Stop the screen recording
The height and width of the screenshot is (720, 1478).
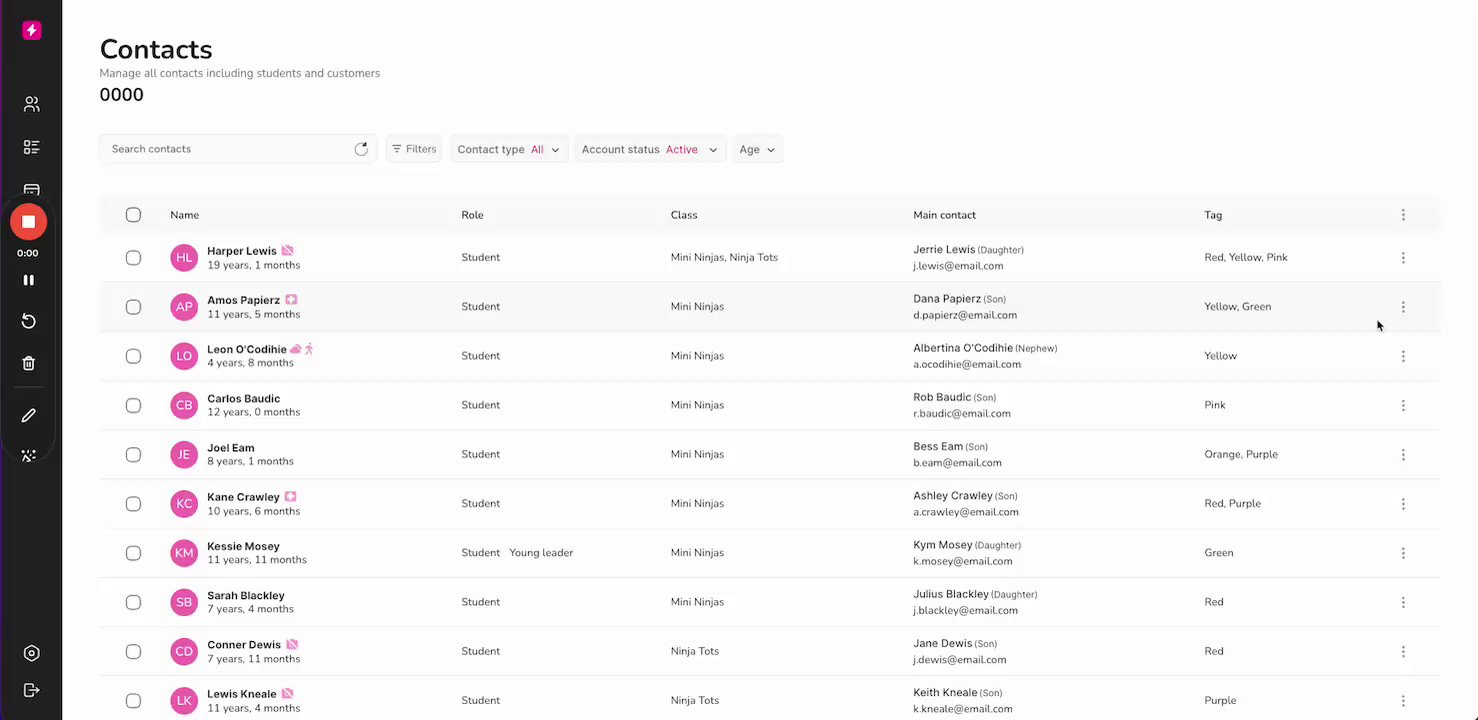point(29,222)
